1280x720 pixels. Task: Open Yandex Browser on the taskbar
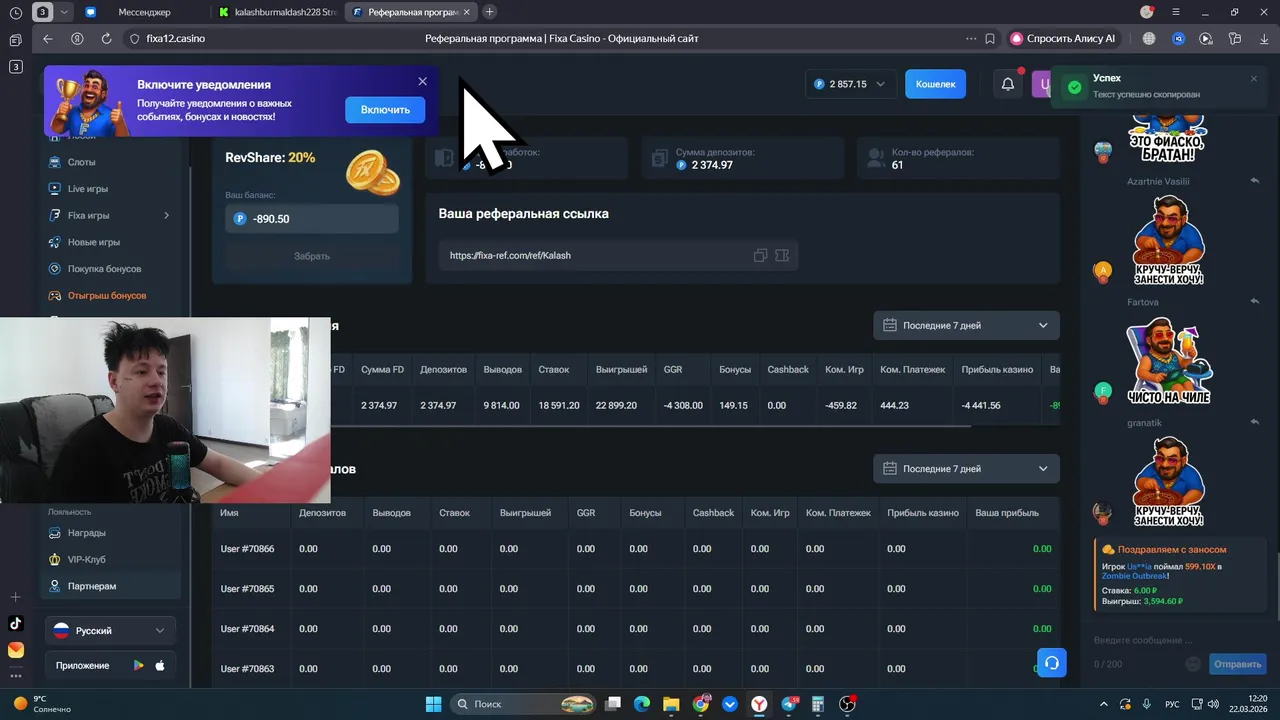tap(760, 704)
